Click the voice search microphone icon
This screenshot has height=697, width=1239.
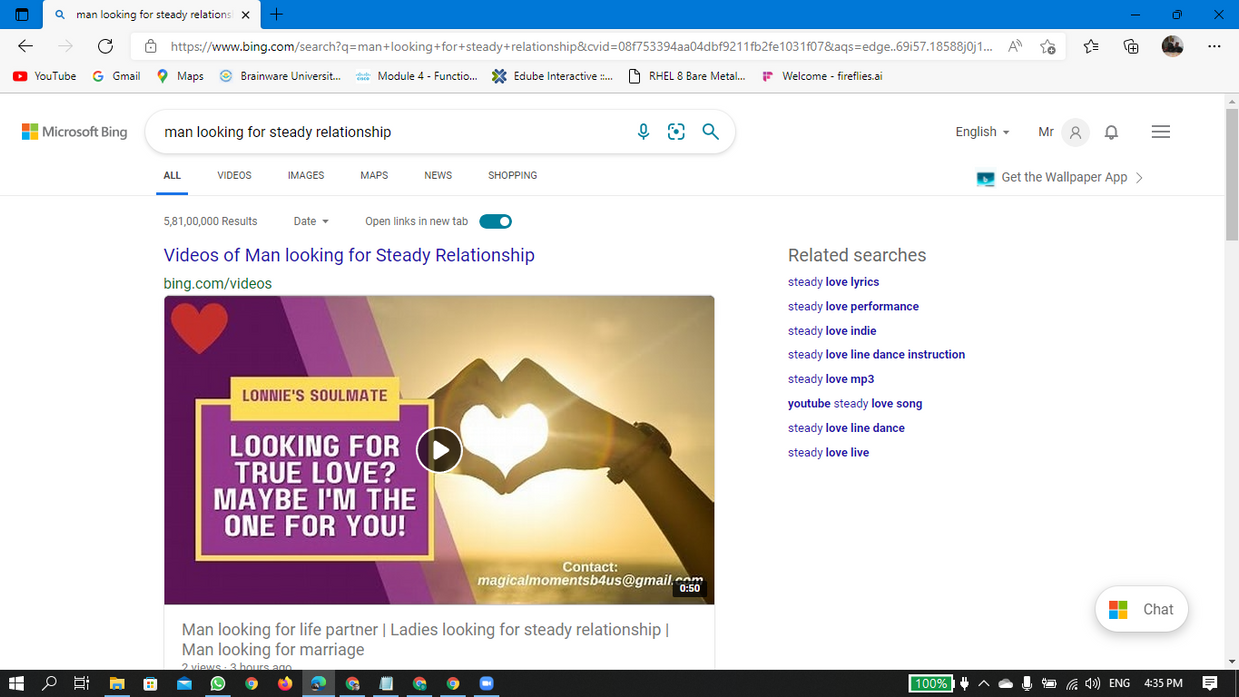coord(643,132)
